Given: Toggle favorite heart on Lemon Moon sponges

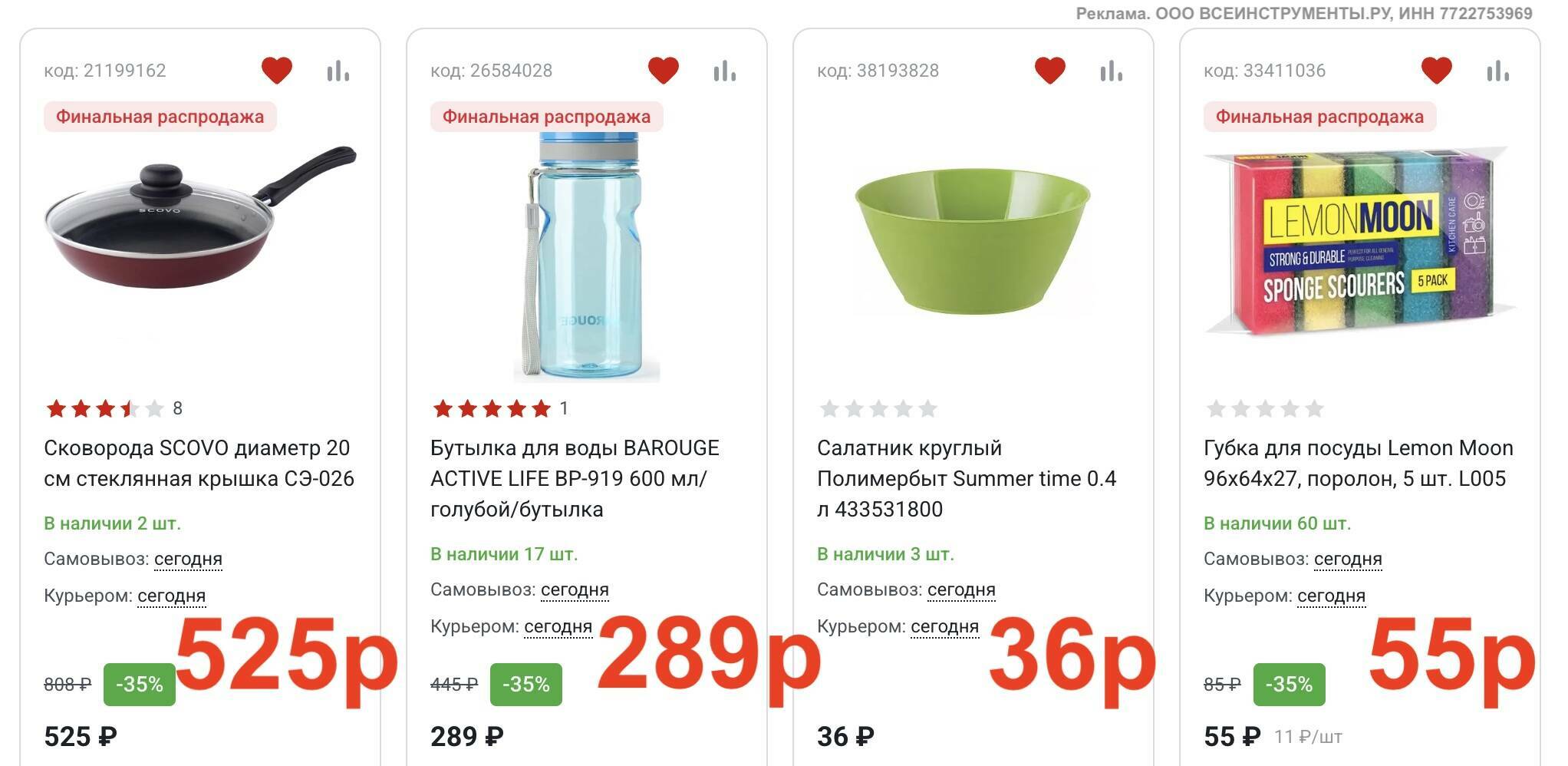Looking at the screenshot, I should (x=1437, y=71).
